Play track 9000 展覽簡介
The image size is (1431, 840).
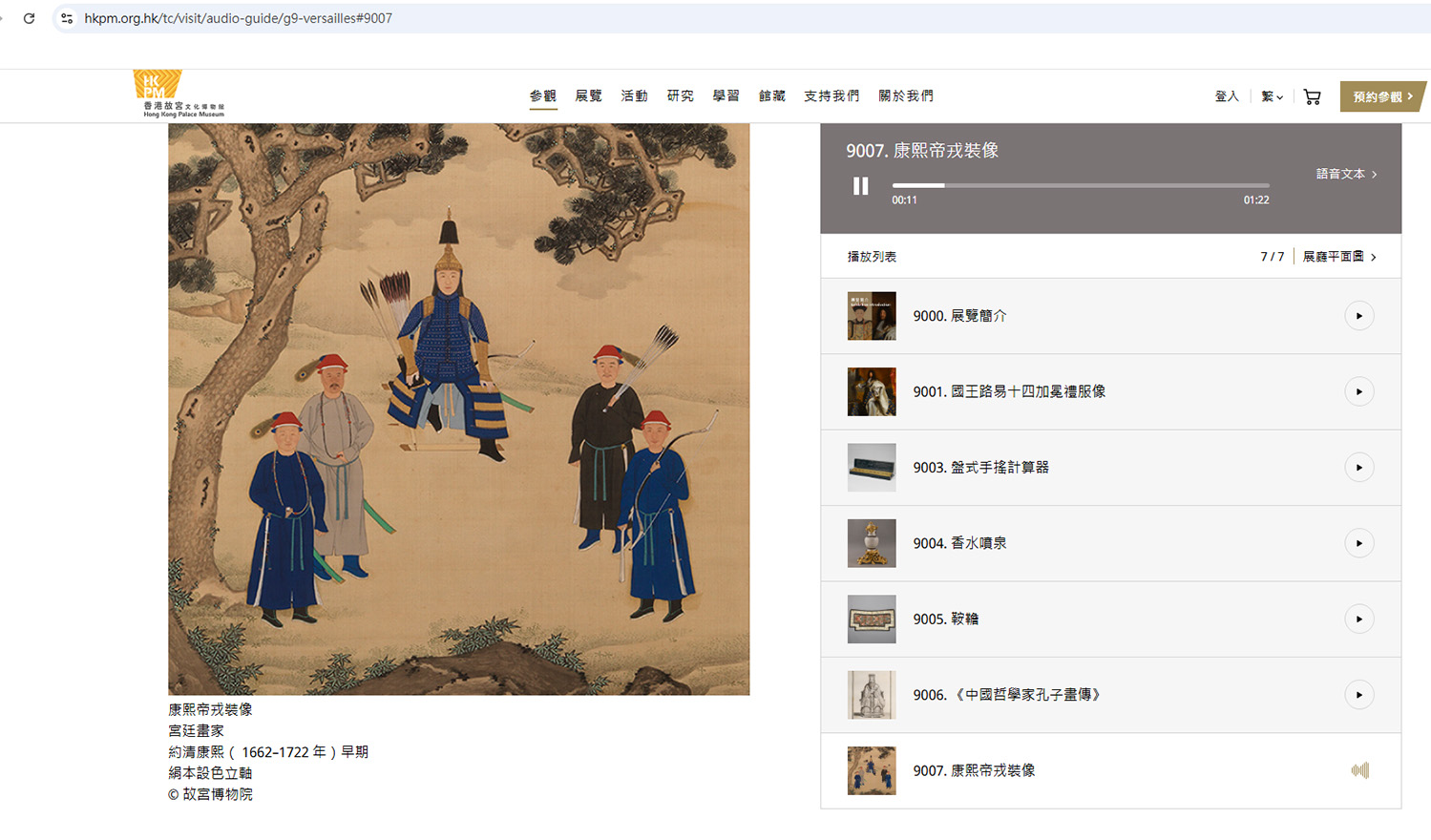[1358, 316]
